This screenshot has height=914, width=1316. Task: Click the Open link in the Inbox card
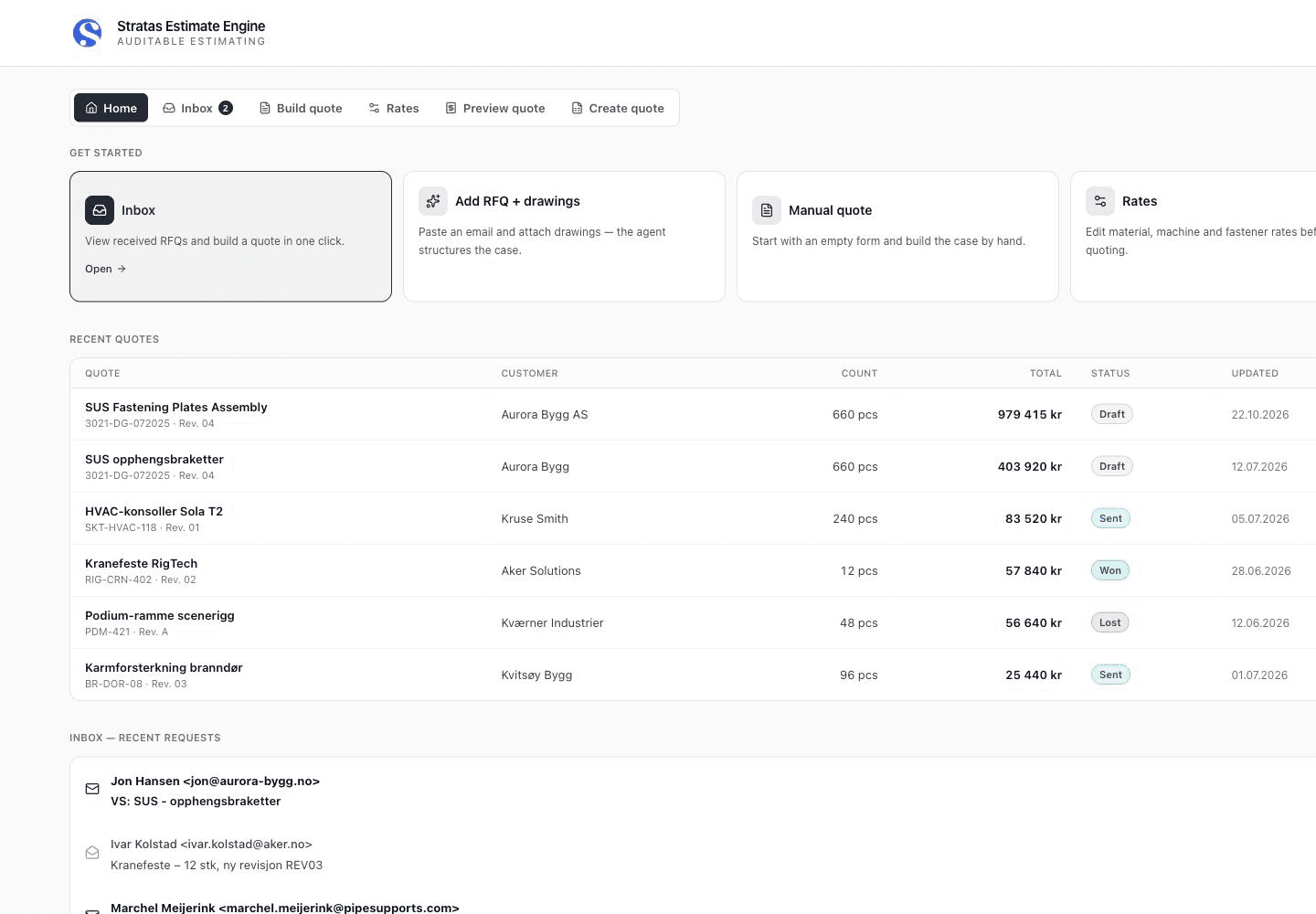point(105,269)
